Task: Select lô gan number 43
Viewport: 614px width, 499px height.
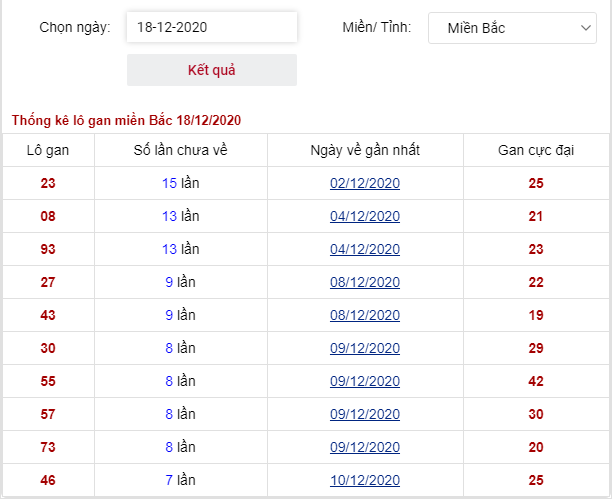Action: pyautogui.click(x=48, y=315)
